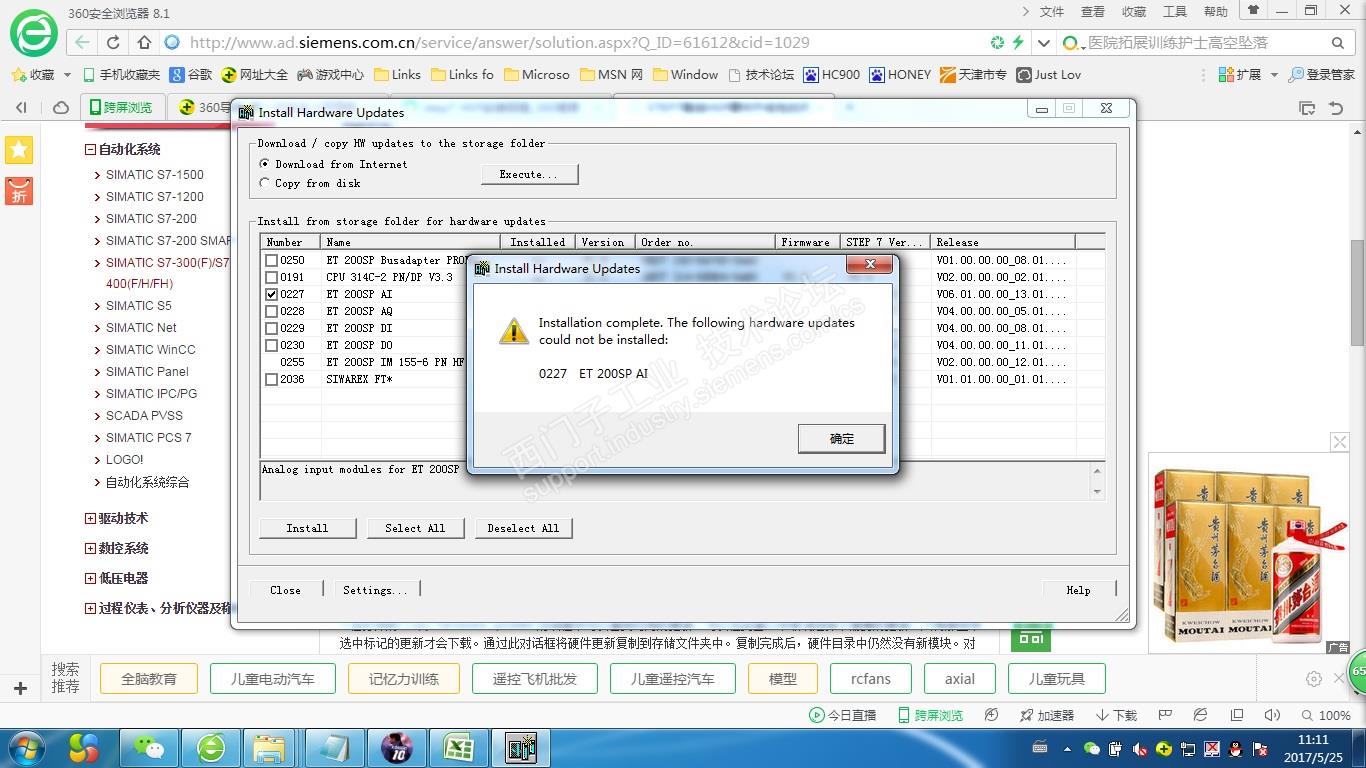Check the 0250 ET 200SP Busadapter checkbox
The image size is (1366, 768).
coord(271,261)
